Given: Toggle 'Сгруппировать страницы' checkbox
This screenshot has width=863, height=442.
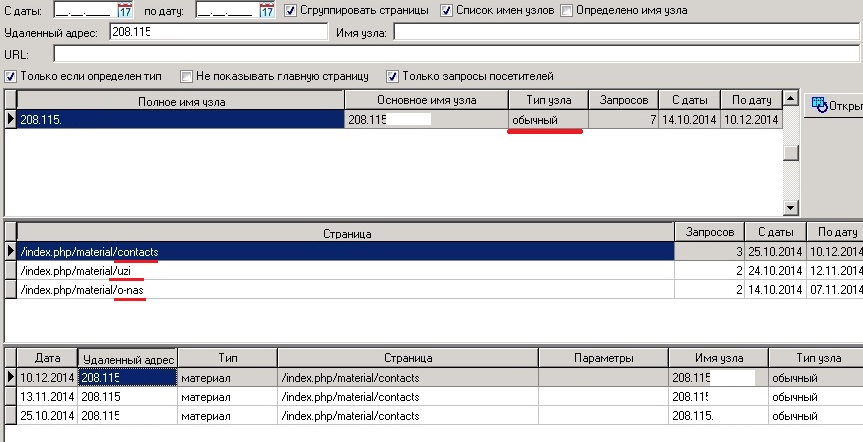Looking at the screenshot, I should [291, 10].
